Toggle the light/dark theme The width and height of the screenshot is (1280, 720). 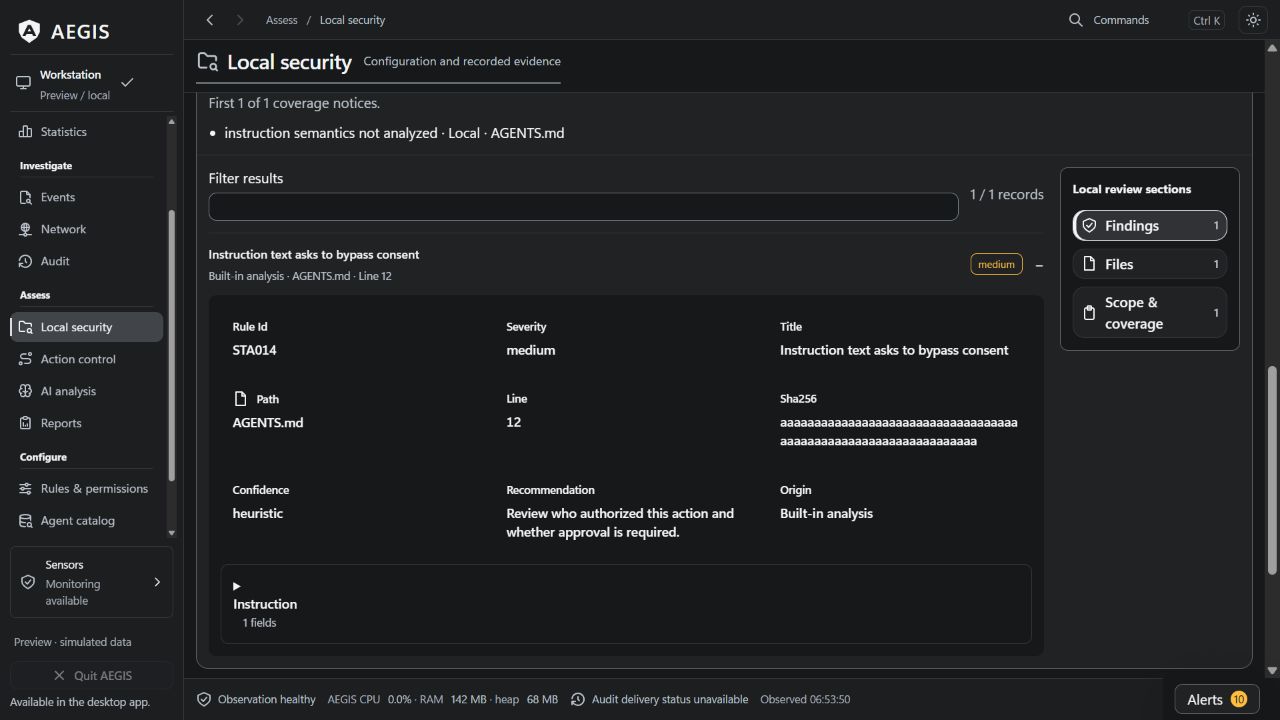click(x=1253, y=20)
